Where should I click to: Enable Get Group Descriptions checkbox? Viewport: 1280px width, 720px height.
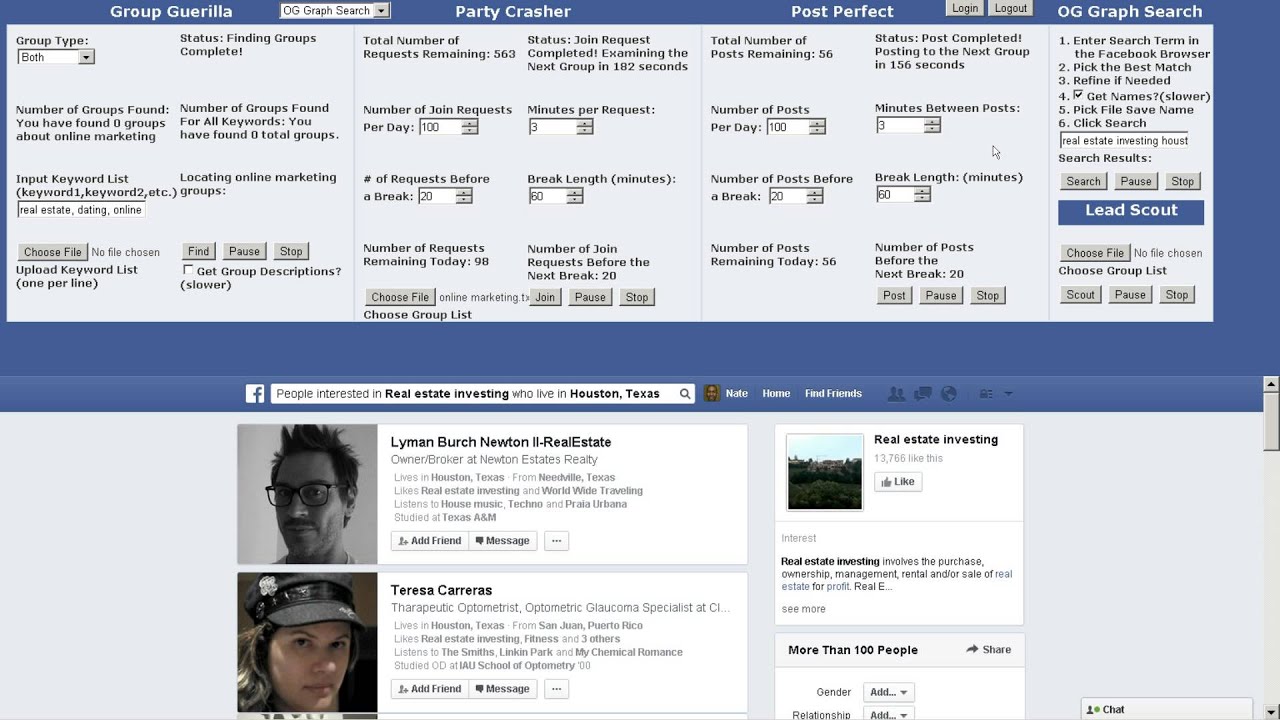(188, 271)
